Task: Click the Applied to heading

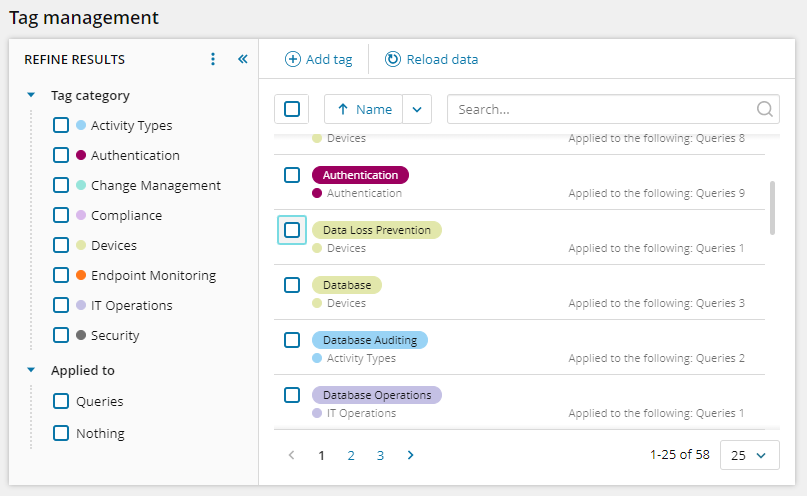Action: (83, 370)
